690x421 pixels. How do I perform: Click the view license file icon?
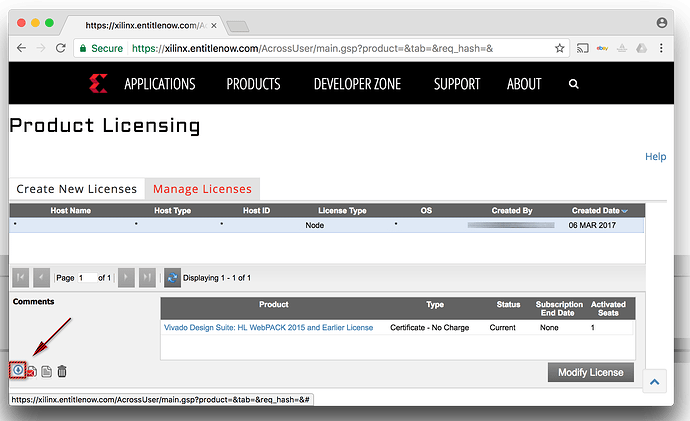point(46,372)
